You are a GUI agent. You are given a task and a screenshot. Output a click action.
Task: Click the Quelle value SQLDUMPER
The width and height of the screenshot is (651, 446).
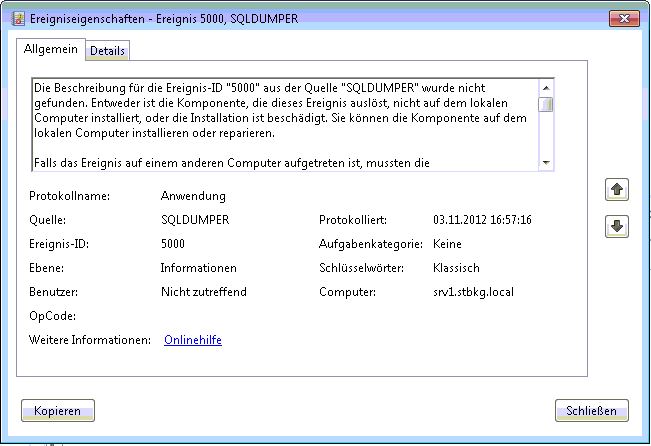click(190, 220)
